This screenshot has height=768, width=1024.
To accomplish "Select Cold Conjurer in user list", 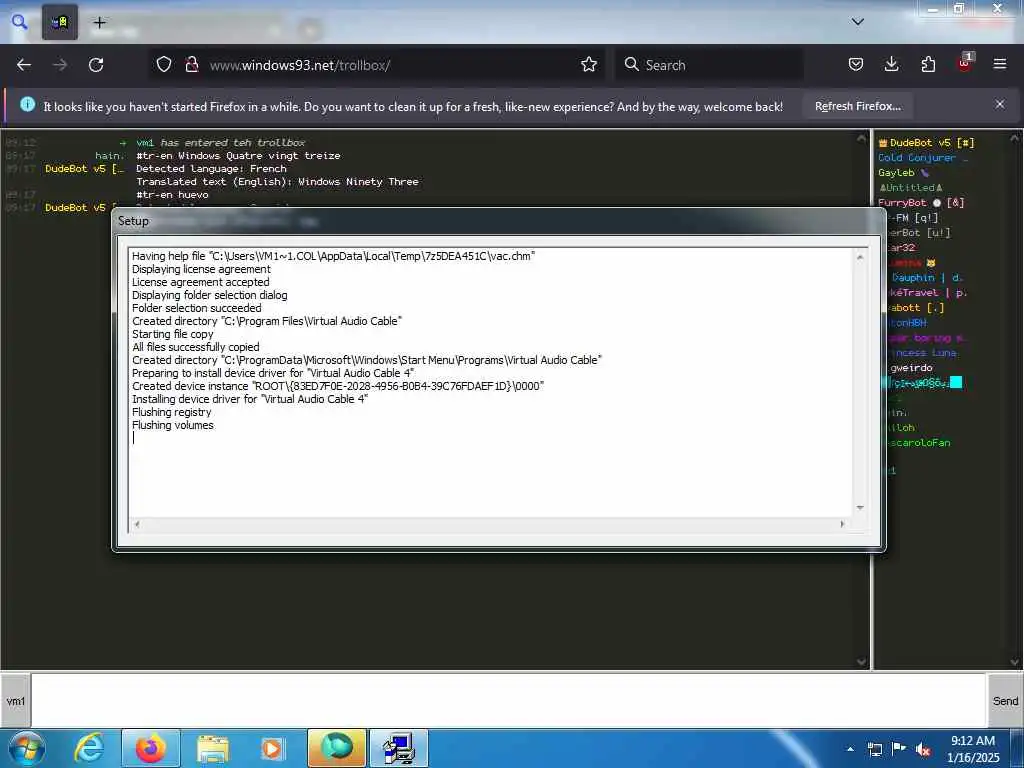I will pyautogui.click(x=923, y=158).
